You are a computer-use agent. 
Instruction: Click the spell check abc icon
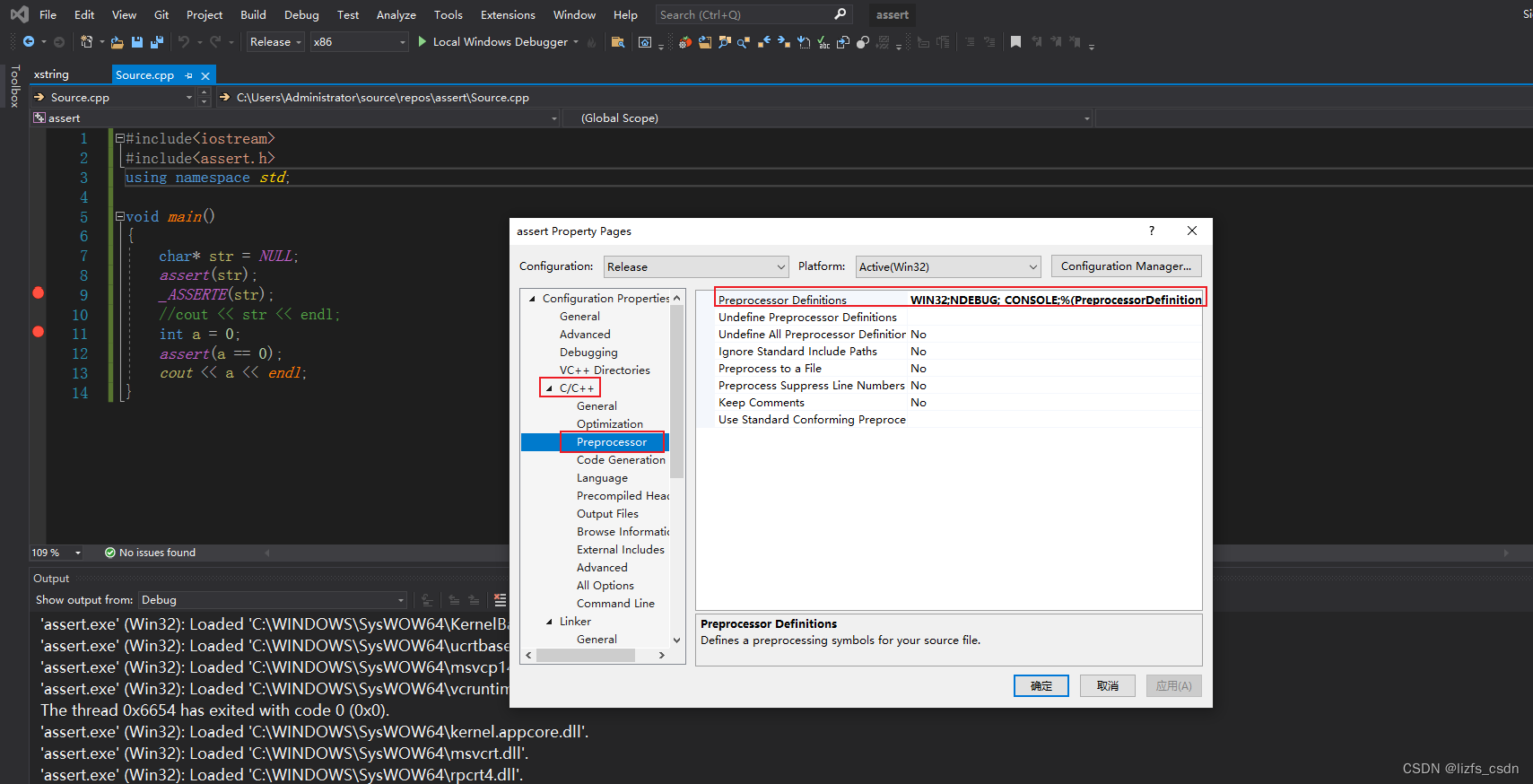pos(823,42)
